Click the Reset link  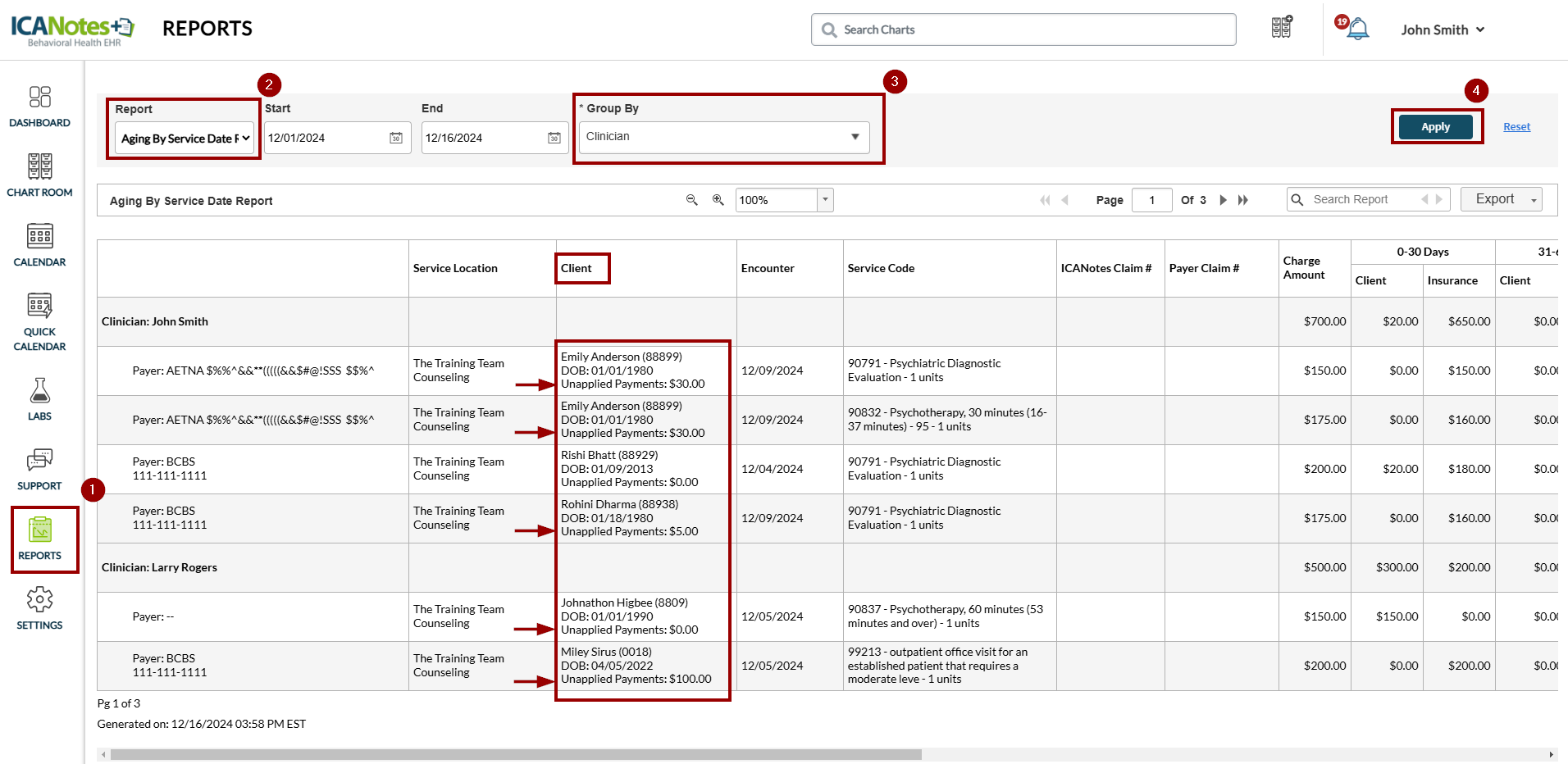pyautogui.click(x=1516, y=127)
